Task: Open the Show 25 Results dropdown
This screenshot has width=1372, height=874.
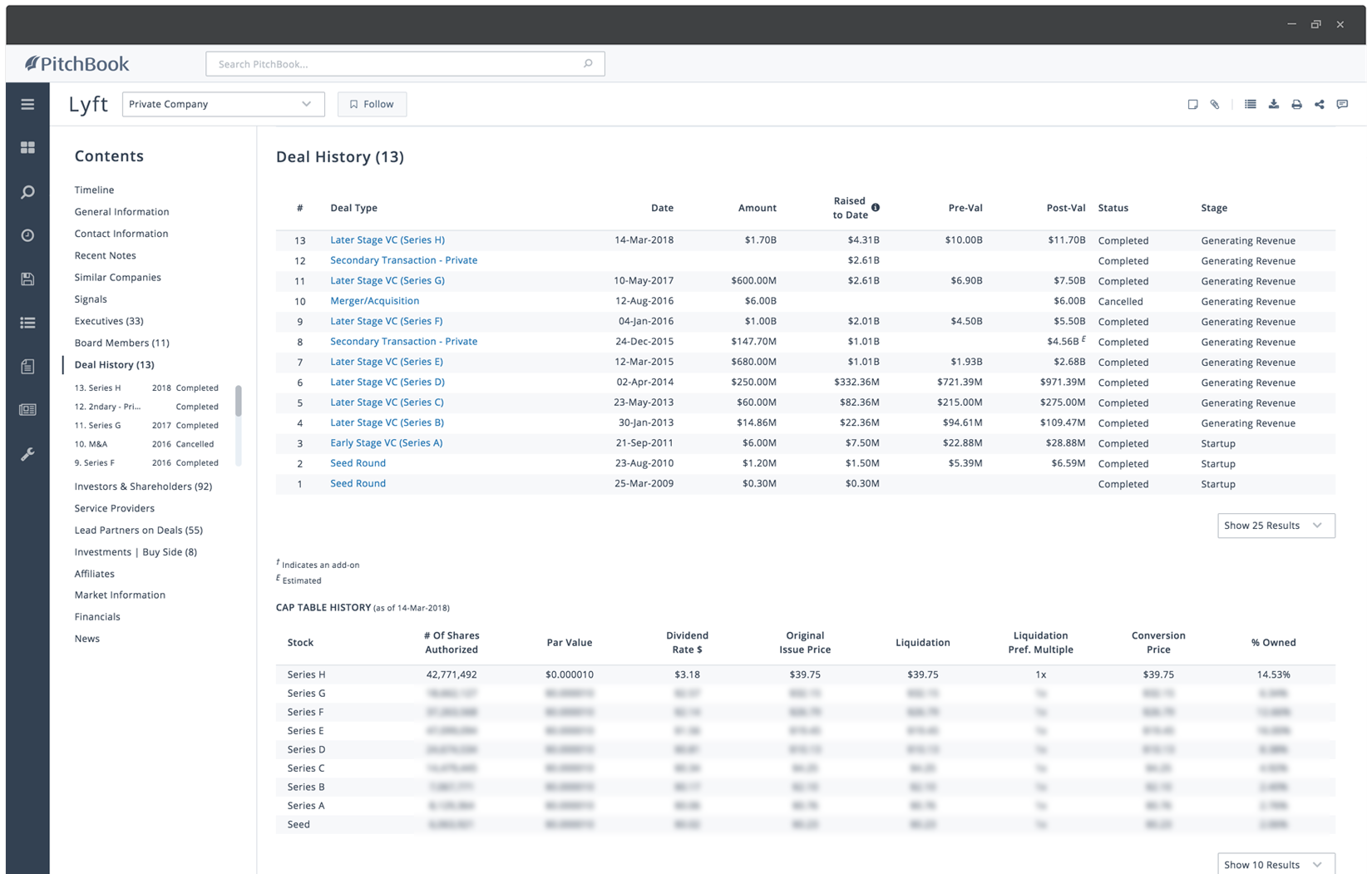Action: click(1276, 526)
